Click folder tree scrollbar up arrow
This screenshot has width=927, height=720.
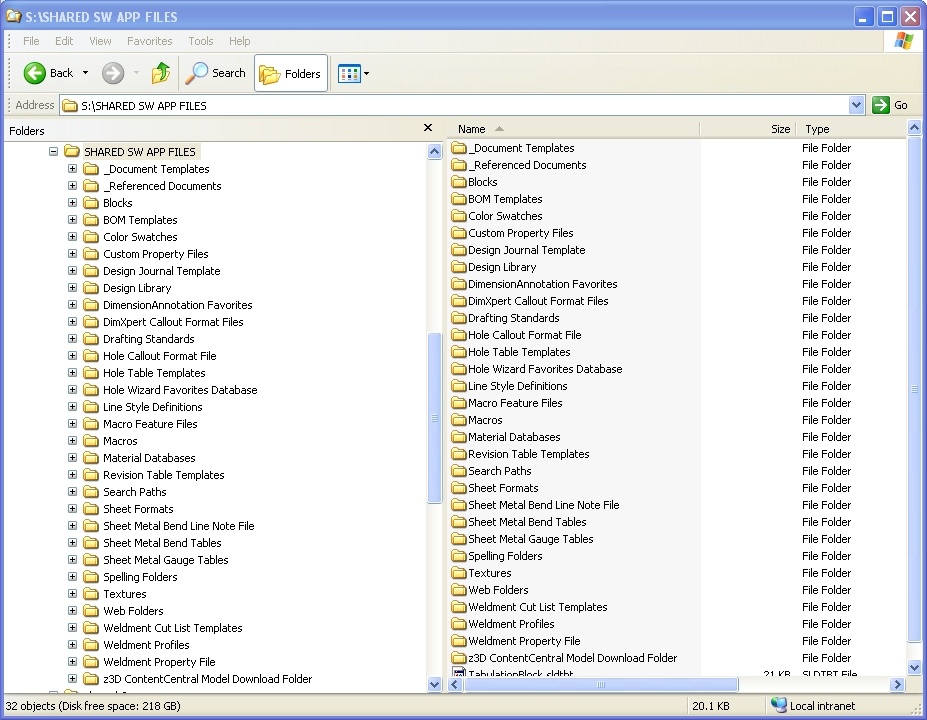tap(435, 151)
